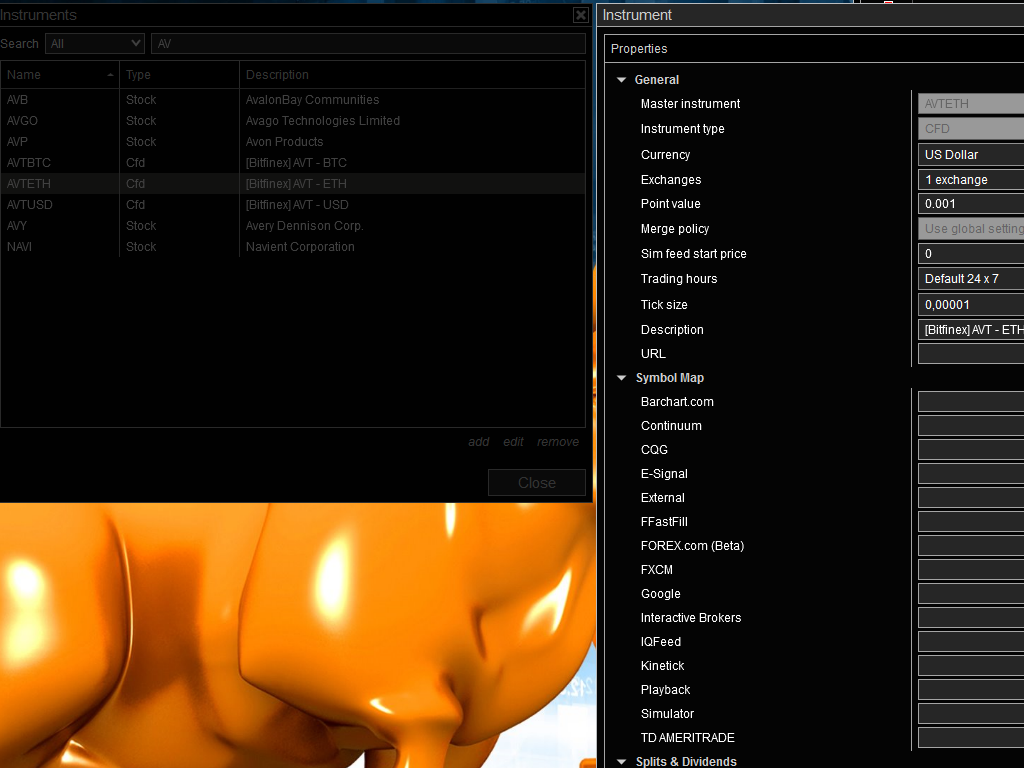This screenshot has width=1024, height=768.
Task: Sort the list by the Name column header
Action: (59, 74)
